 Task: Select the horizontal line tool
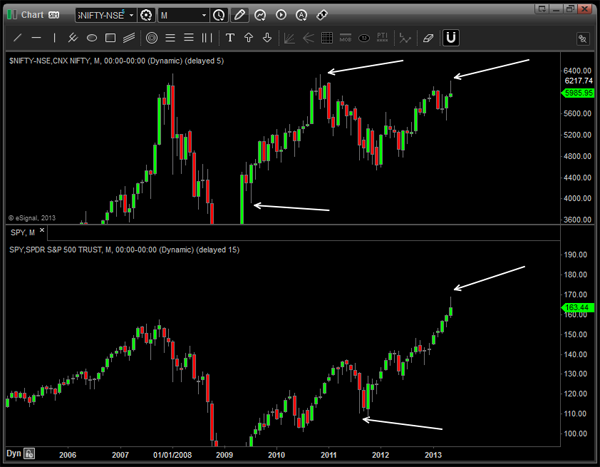(x=36, y=38)
